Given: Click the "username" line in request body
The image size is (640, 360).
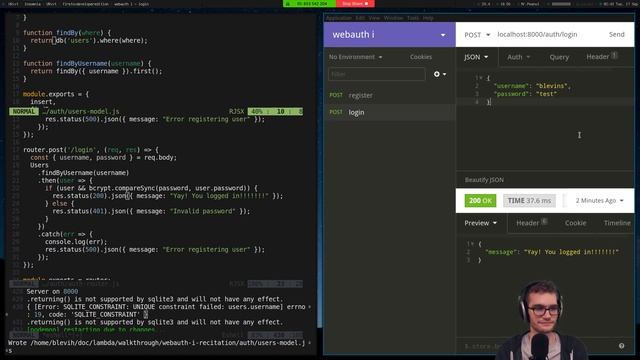Looking at the screenshot, I should click(532, 86).
